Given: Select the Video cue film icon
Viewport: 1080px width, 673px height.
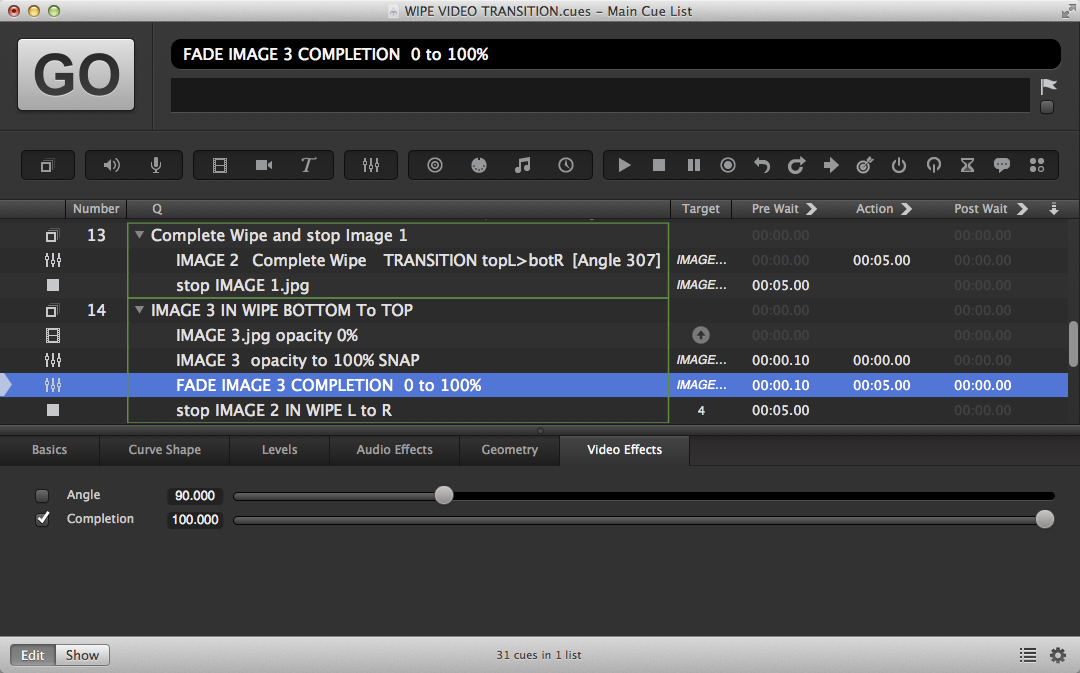Looking at the screenshot, I should point(220,165).
